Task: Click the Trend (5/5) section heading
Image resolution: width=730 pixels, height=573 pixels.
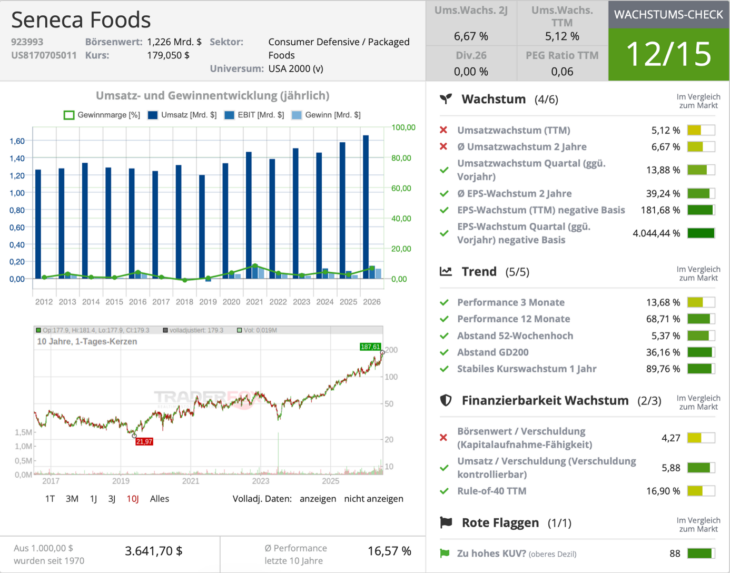Action: coord(495,271)
